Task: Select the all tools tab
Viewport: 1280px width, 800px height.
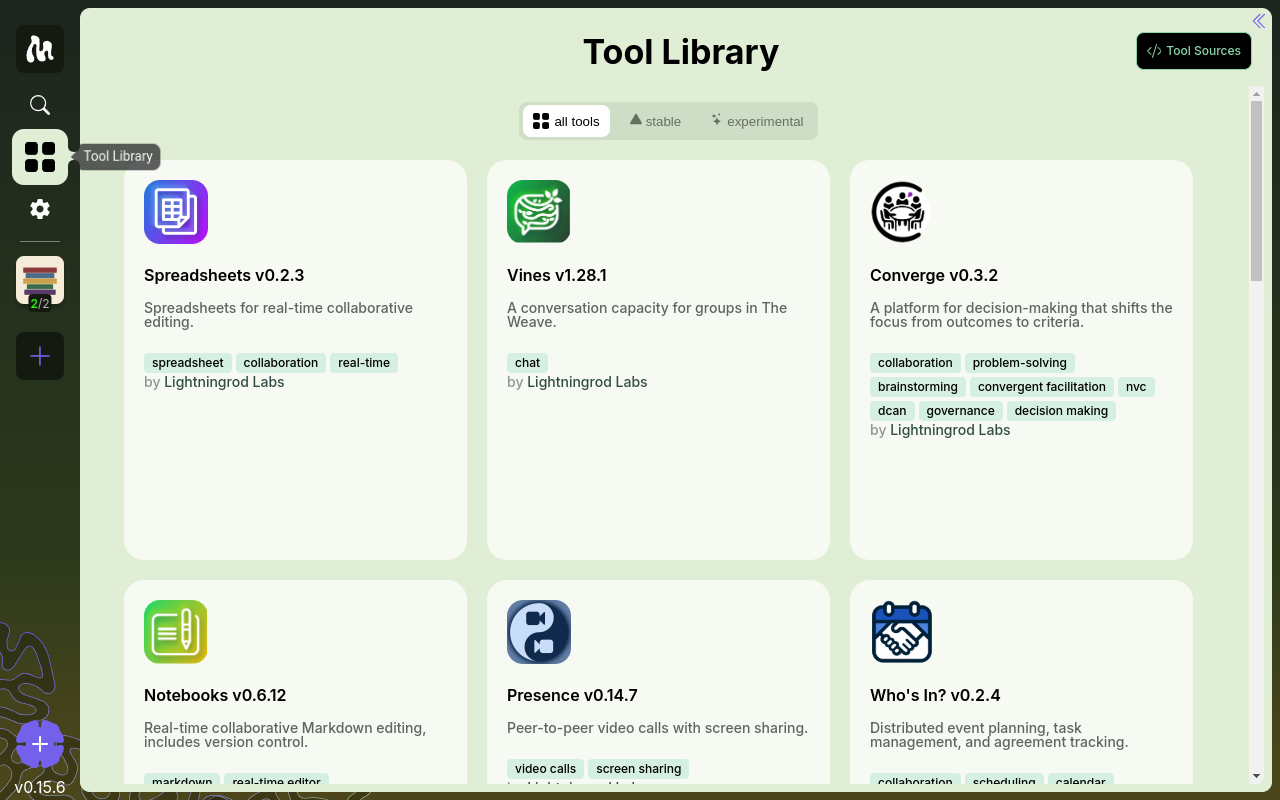Action: [566, 121]
